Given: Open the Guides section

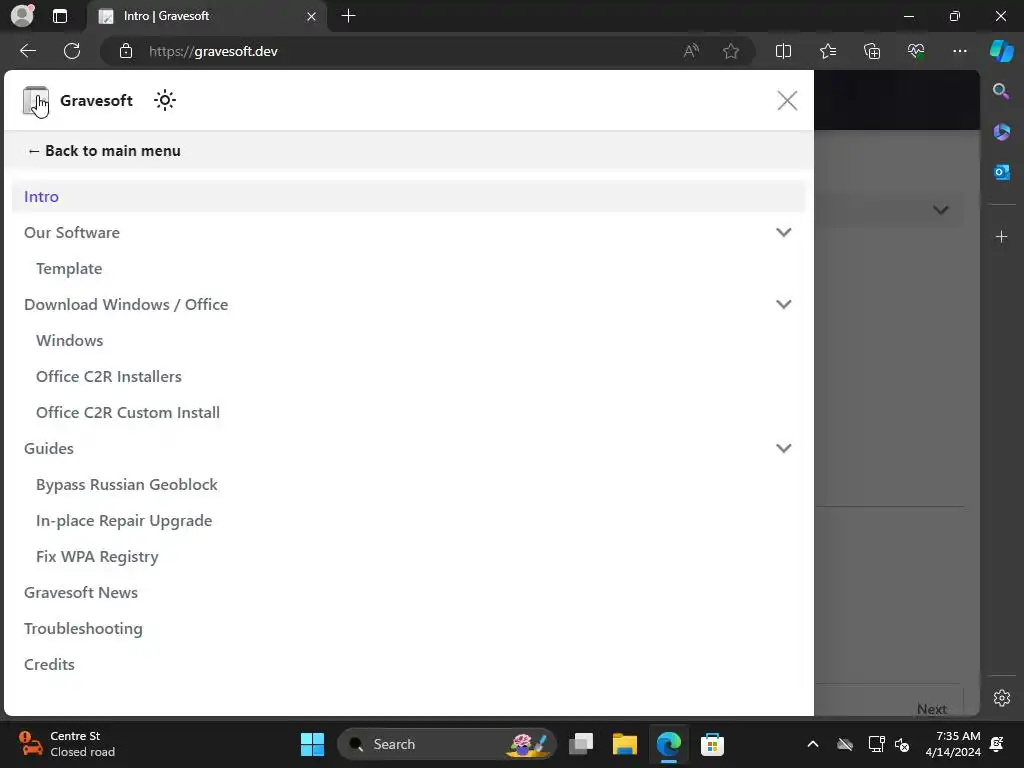Looking at the screenshot, I should (48, 449).
